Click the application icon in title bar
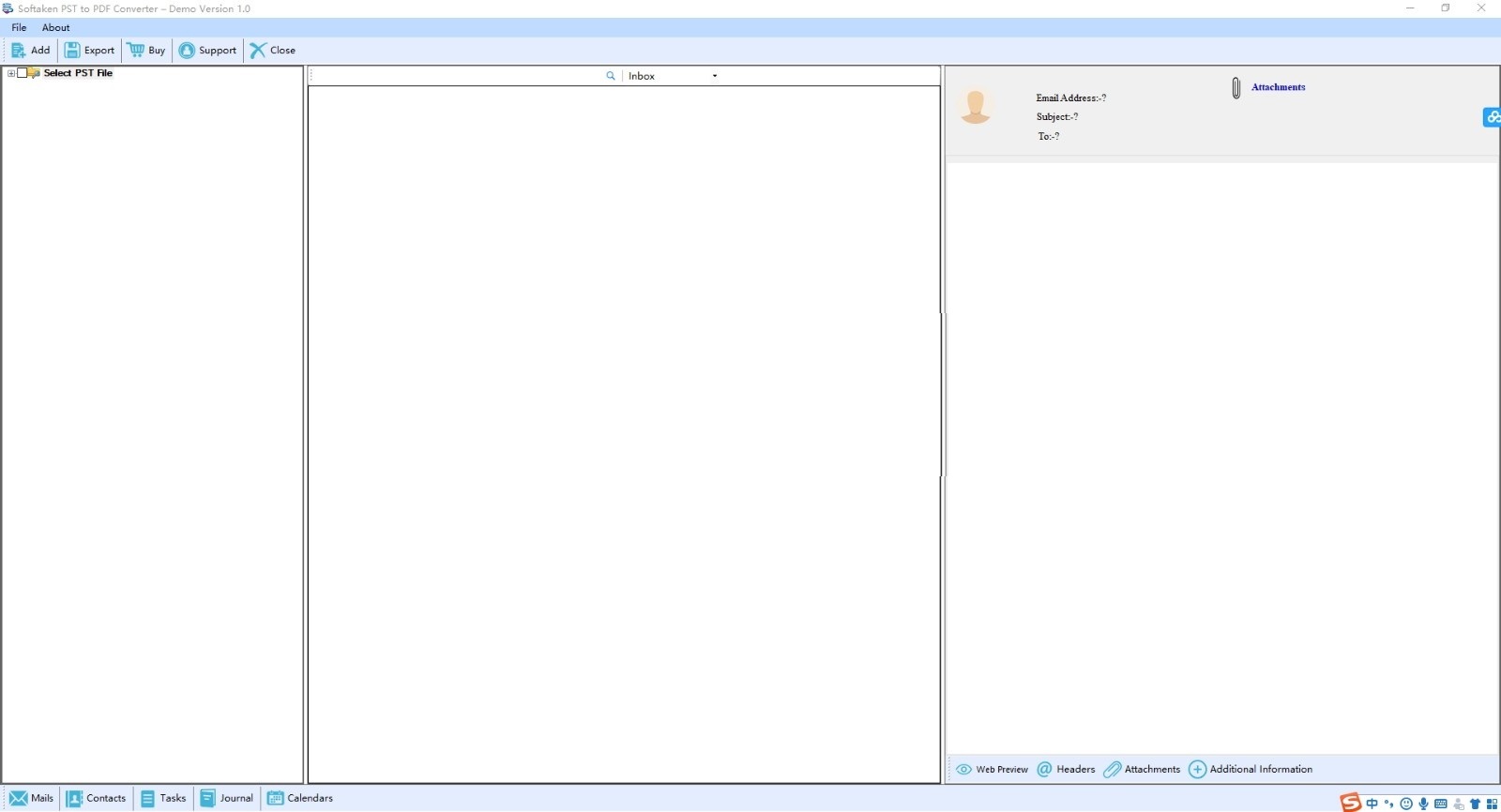This screenshot has height=812, width=1501. (8, 8)
